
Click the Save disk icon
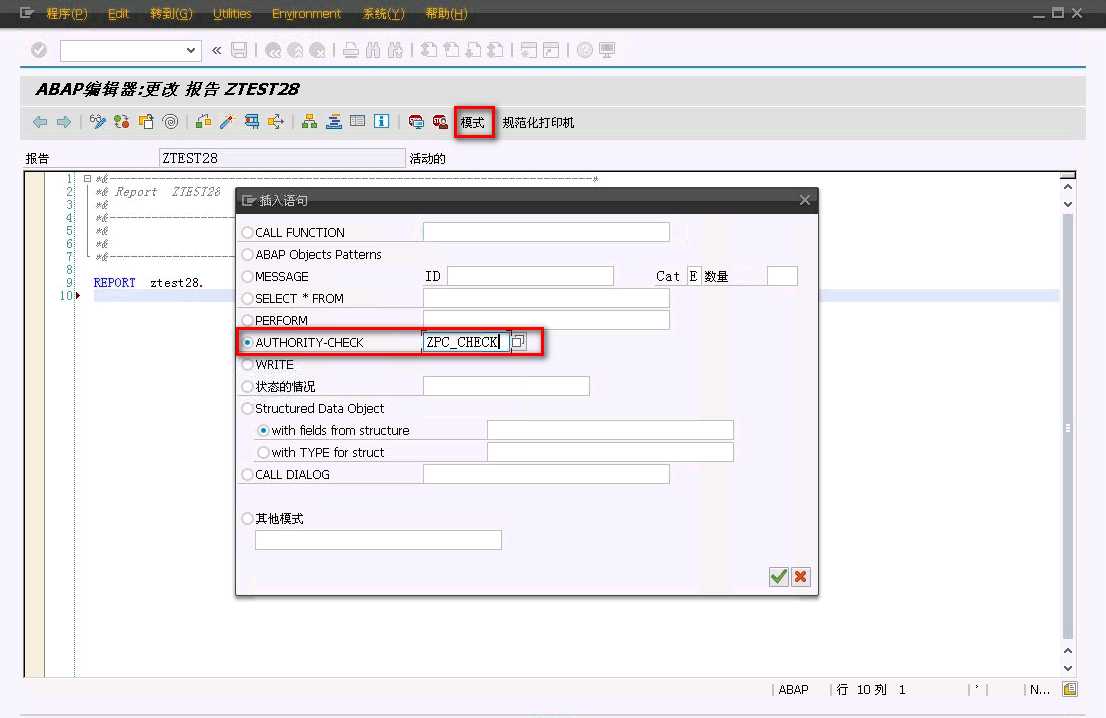pos(239,50)
